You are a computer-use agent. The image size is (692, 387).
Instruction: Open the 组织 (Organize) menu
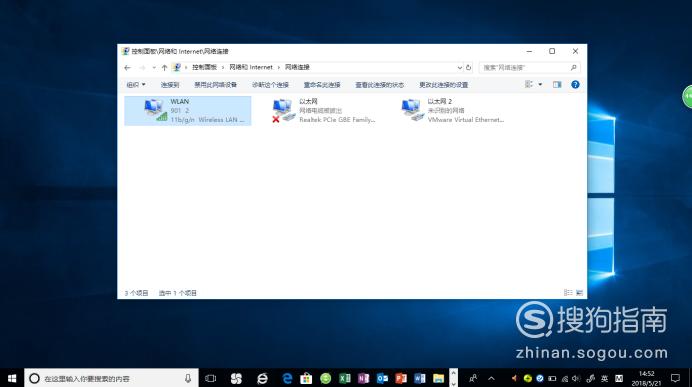point(135,85)
